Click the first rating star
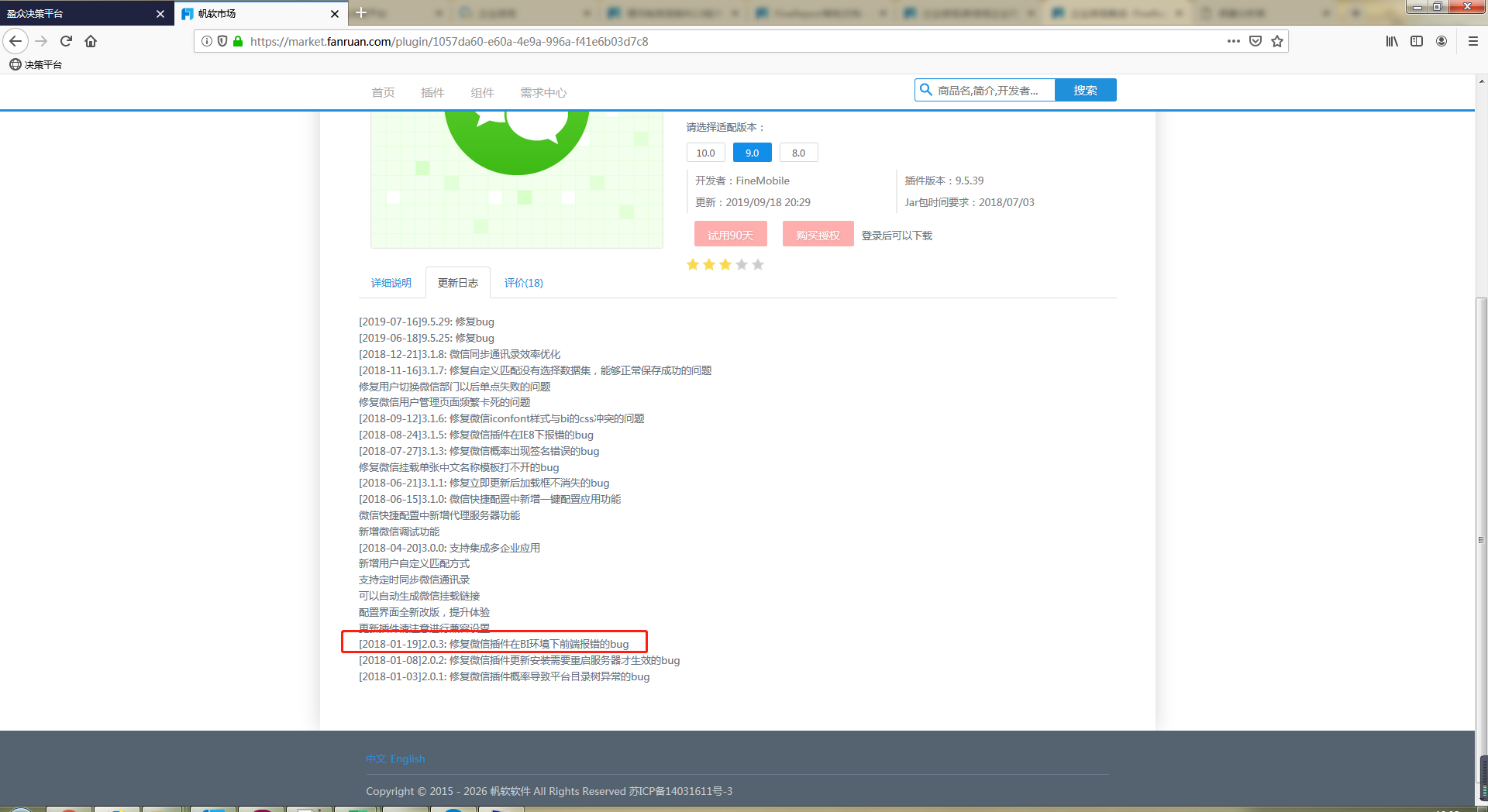Viewport: 1488px width, 812px height. coord(693,264)
